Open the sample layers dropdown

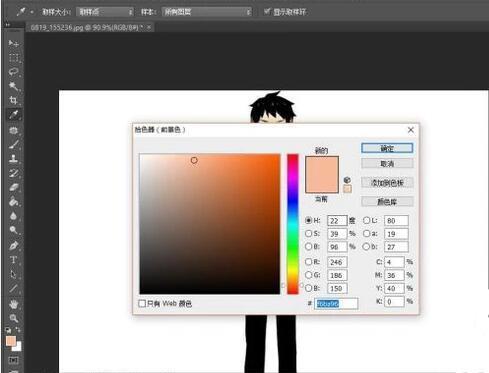(207, 12)
